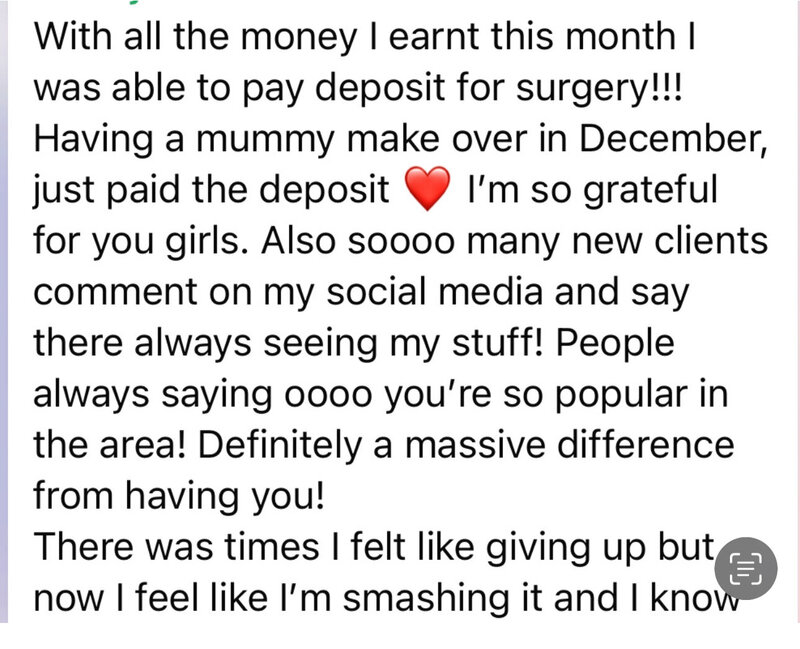Screen dimensions: 800x649
Task: Click the word 'massive' in the message
Action: click(x=475, y=445)
